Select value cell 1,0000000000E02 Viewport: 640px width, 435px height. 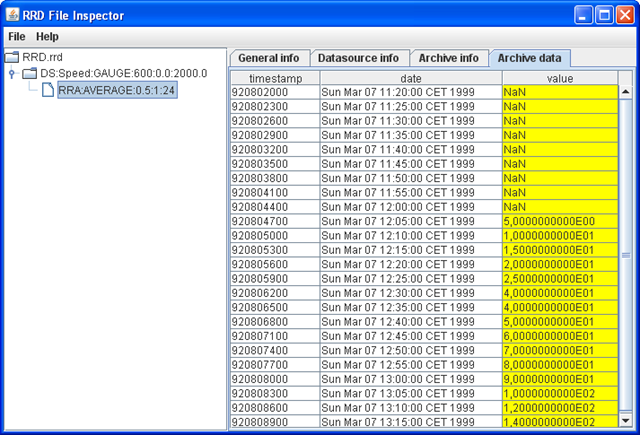click(x=560, y=393)
